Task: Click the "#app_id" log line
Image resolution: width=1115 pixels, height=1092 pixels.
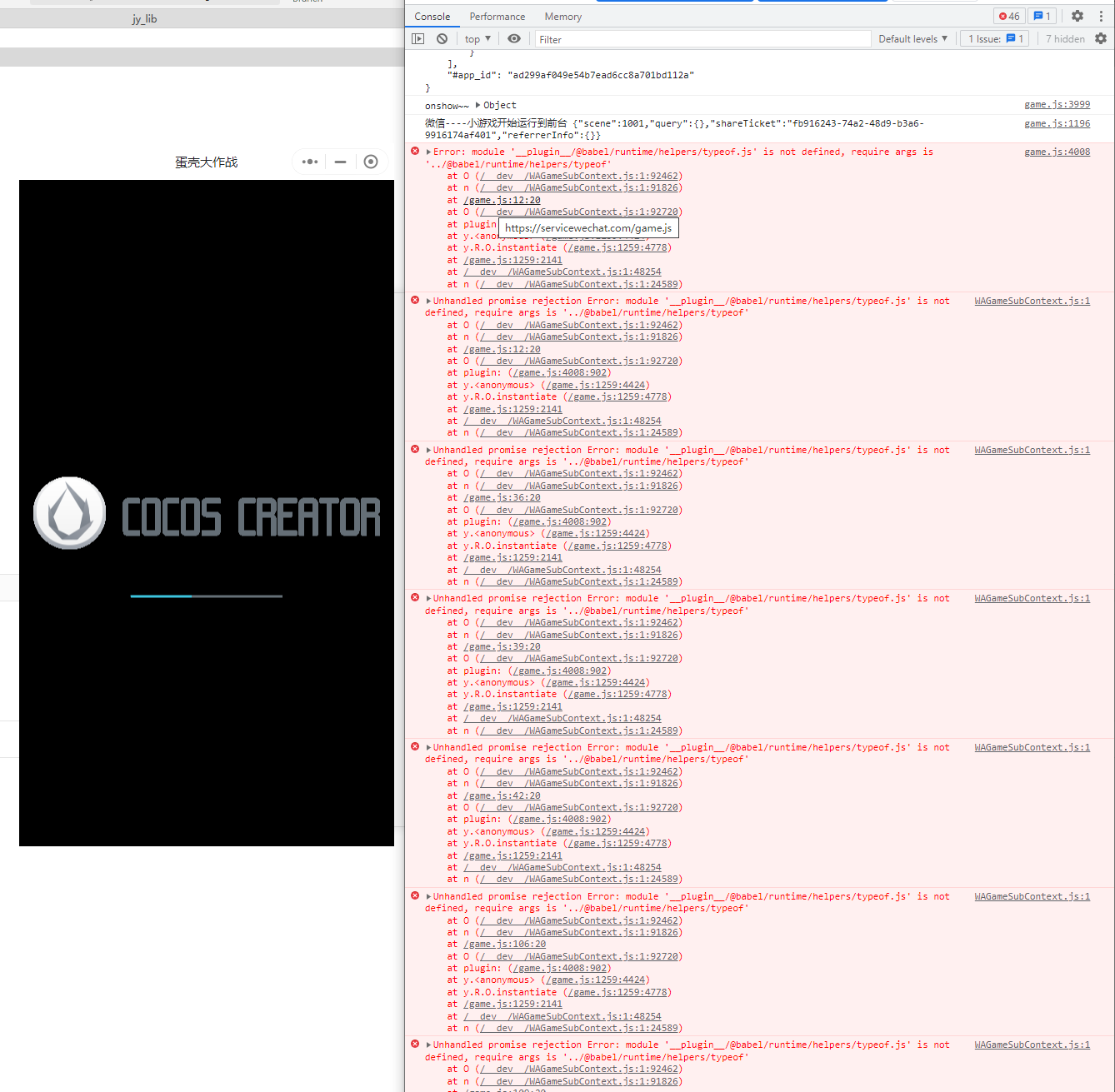Action: point(570,76)
